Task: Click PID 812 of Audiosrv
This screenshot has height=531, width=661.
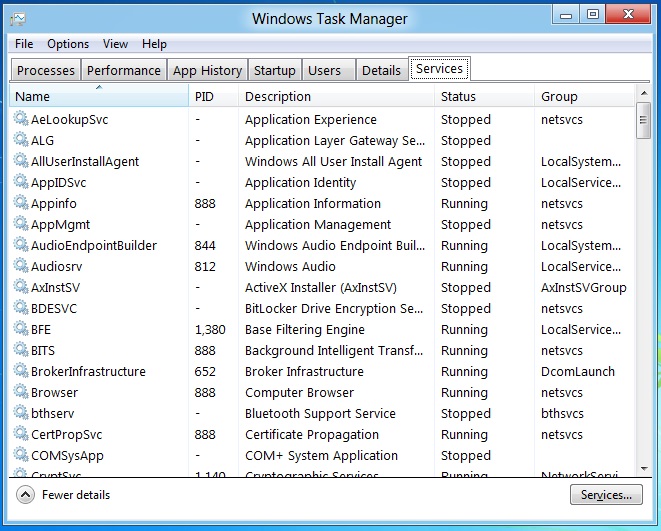Action: (205, 267)
